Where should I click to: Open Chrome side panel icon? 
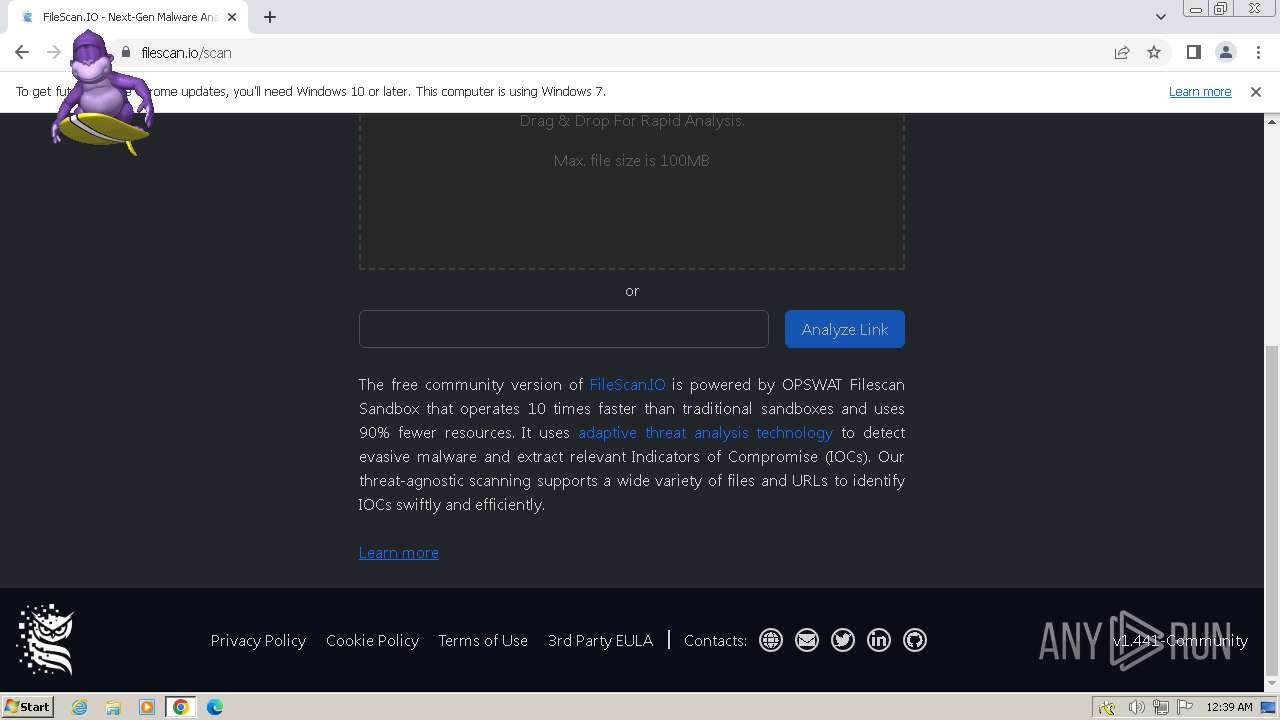[1193, 52]
